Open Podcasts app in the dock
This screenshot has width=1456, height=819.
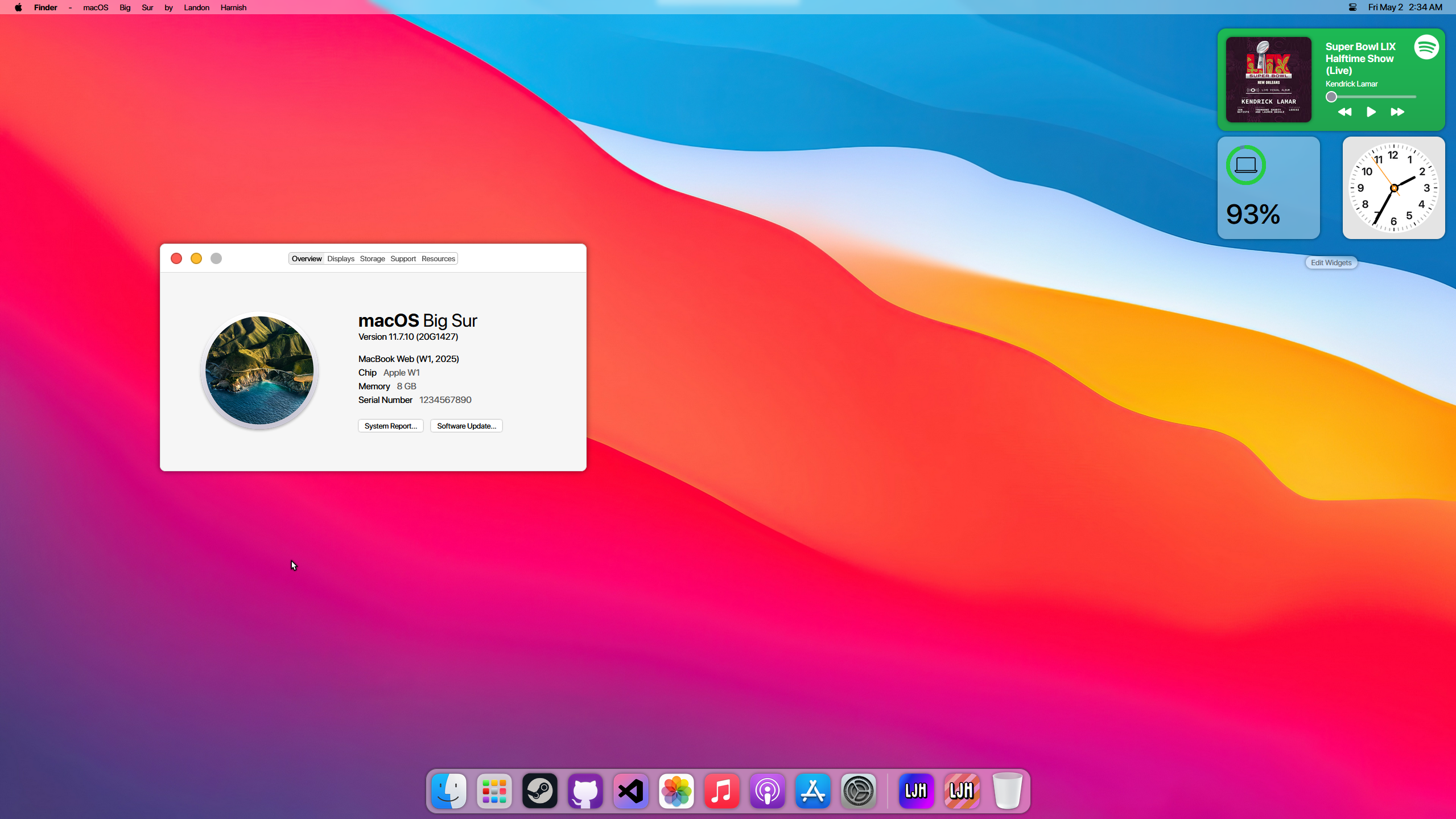768,791
